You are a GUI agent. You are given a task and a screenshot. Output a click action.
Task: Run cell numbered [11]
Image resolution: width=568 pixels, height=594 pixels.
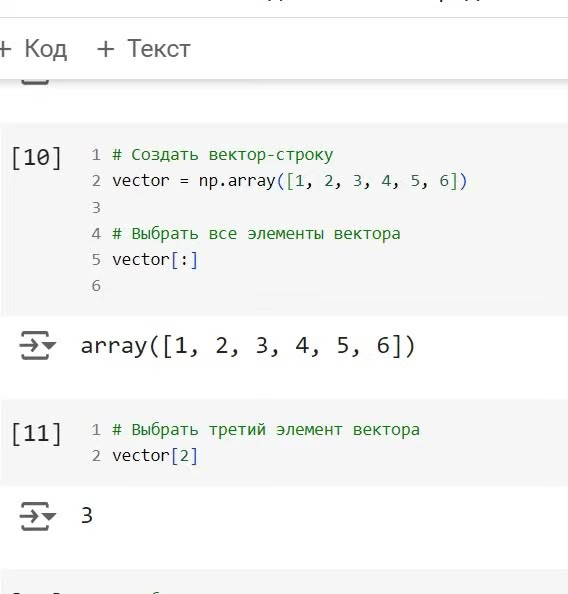tap(36, 434)
